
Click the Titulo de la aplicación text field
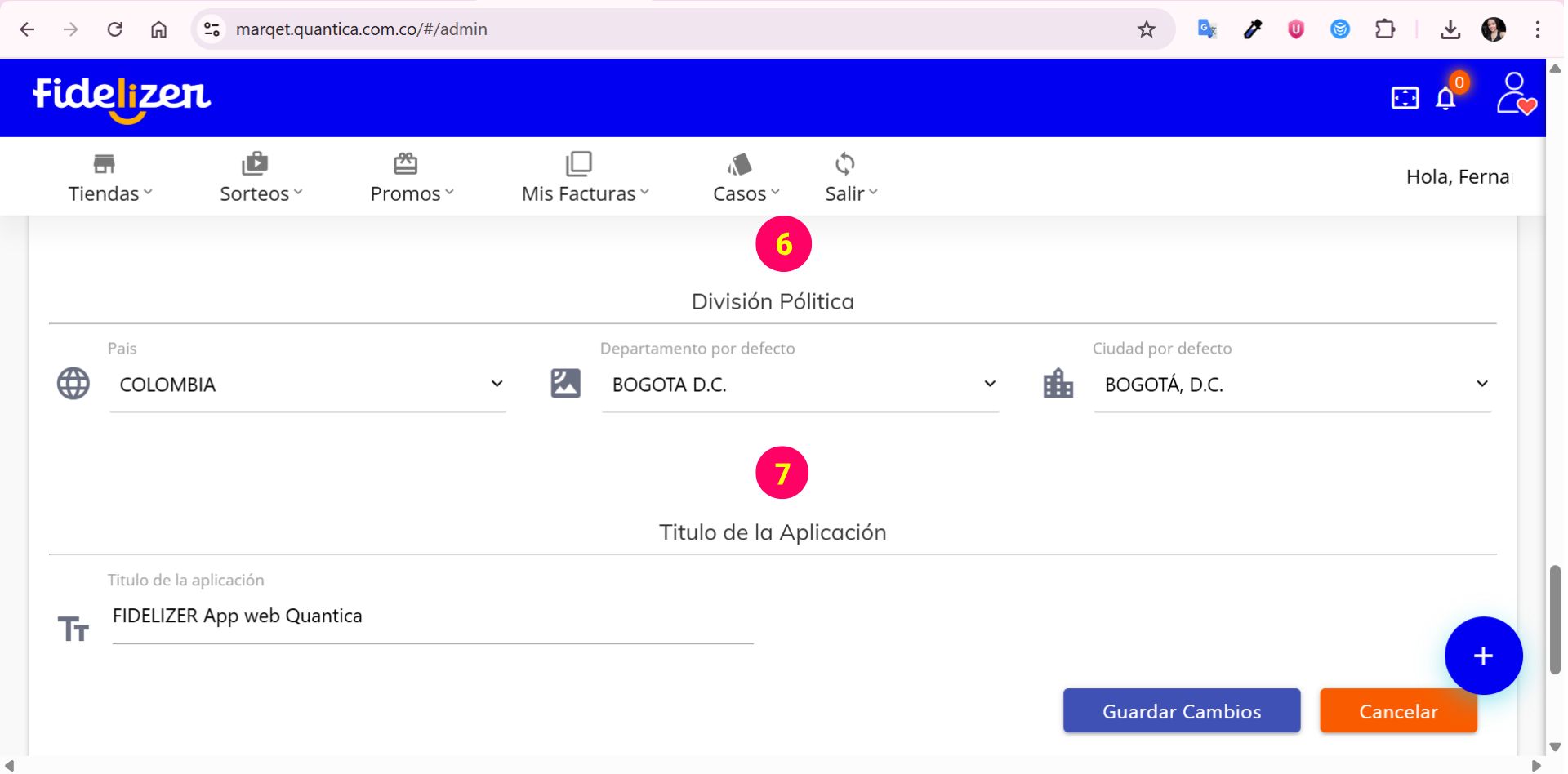[432, 616]
